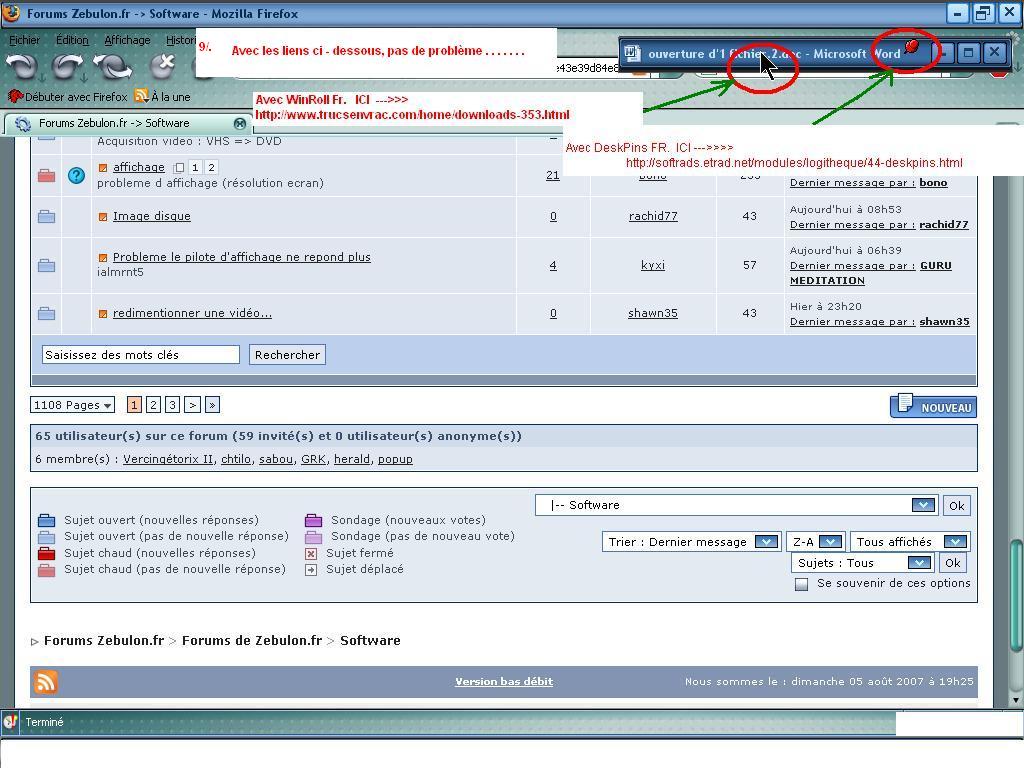Close the Forums Zebulon.fr tab
Viewport: 1024px width, 768px height.
tap(239, 123)
